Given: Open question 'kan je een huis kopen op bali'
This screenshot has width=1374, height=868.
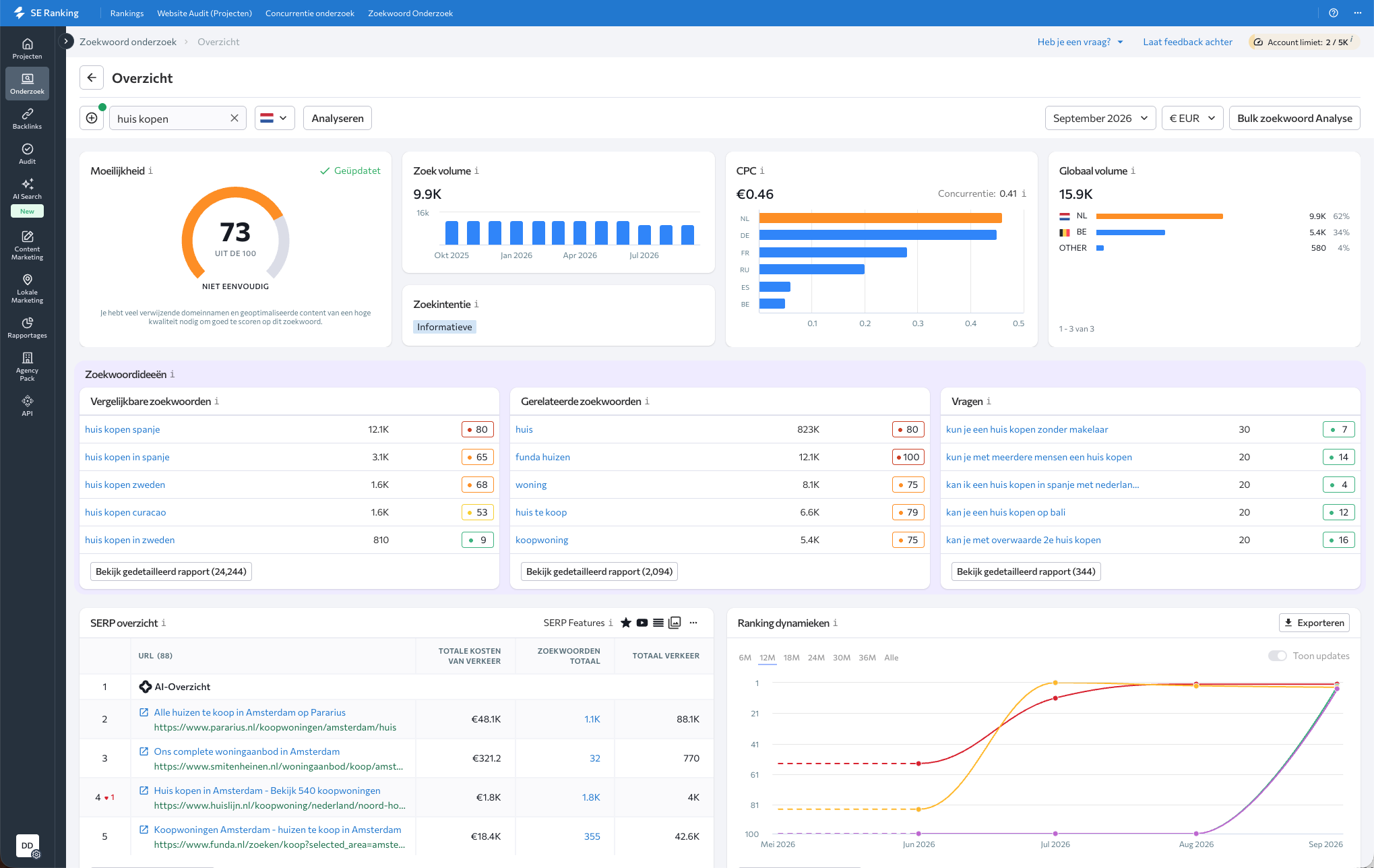Looking at the screenshot, I should coord(1005,512).
